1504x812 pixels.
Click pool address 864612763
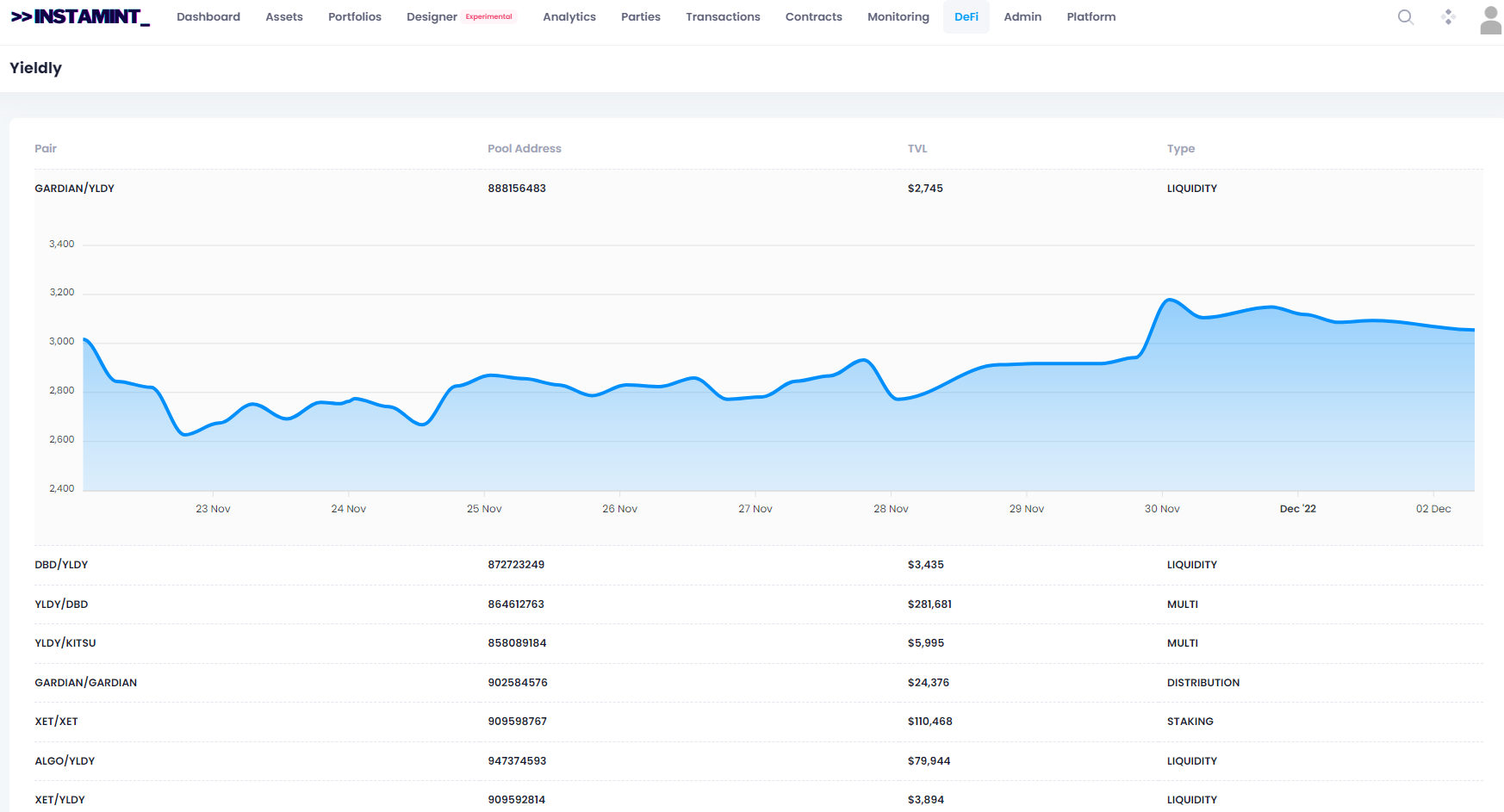pos(516,604)
